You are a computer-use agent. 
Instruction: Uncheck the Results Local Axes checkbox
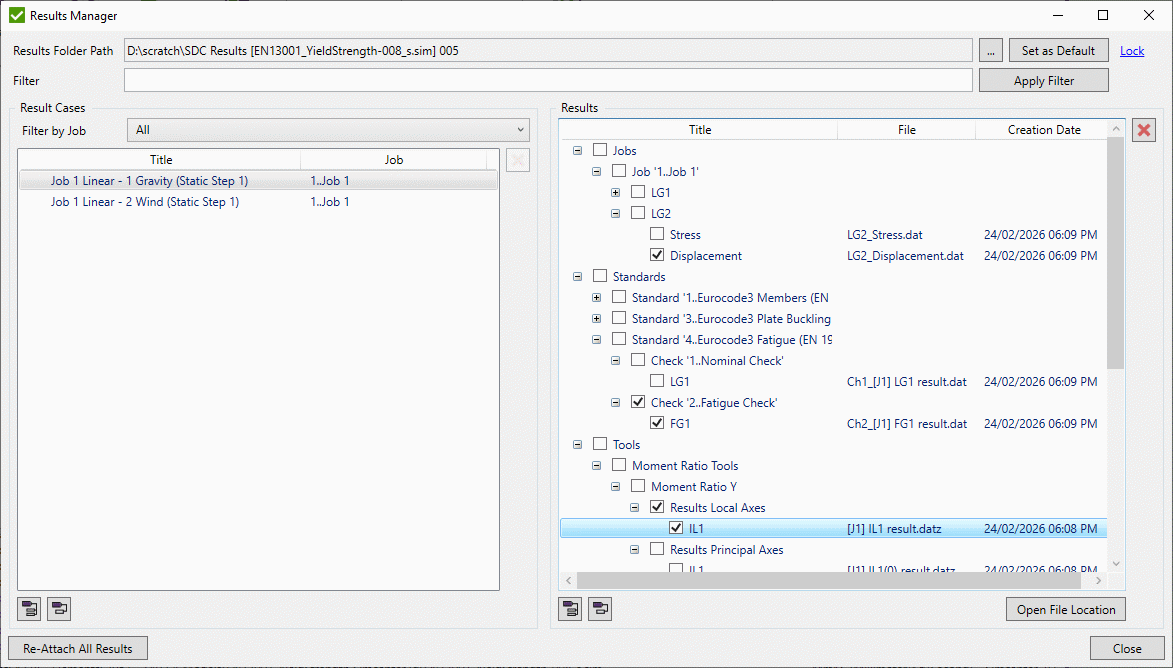click(x=657, y=507)
